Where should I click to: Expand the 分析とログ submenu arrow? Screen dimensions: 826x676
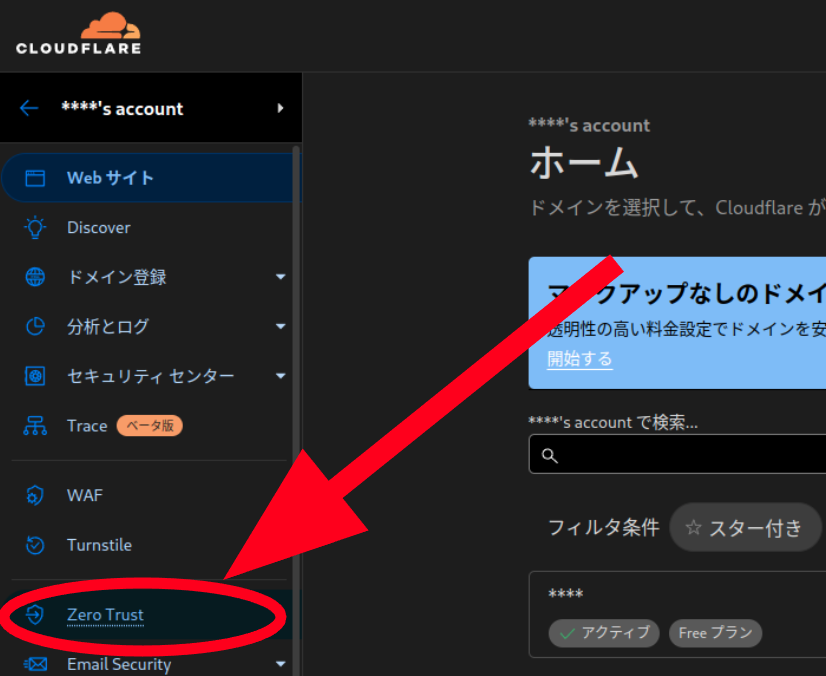click(x=281, y=326)
